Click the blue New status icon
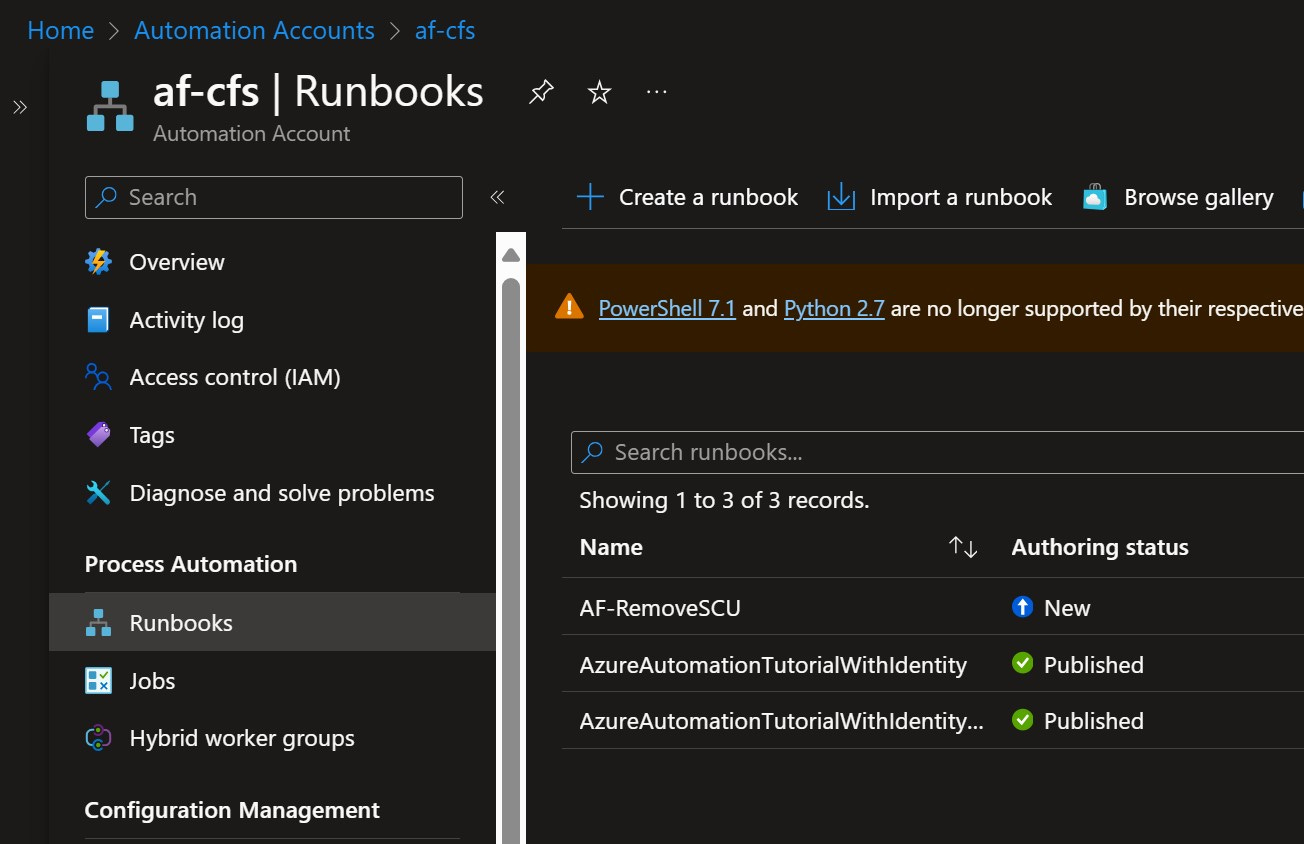 click(x=1022, y=606)
